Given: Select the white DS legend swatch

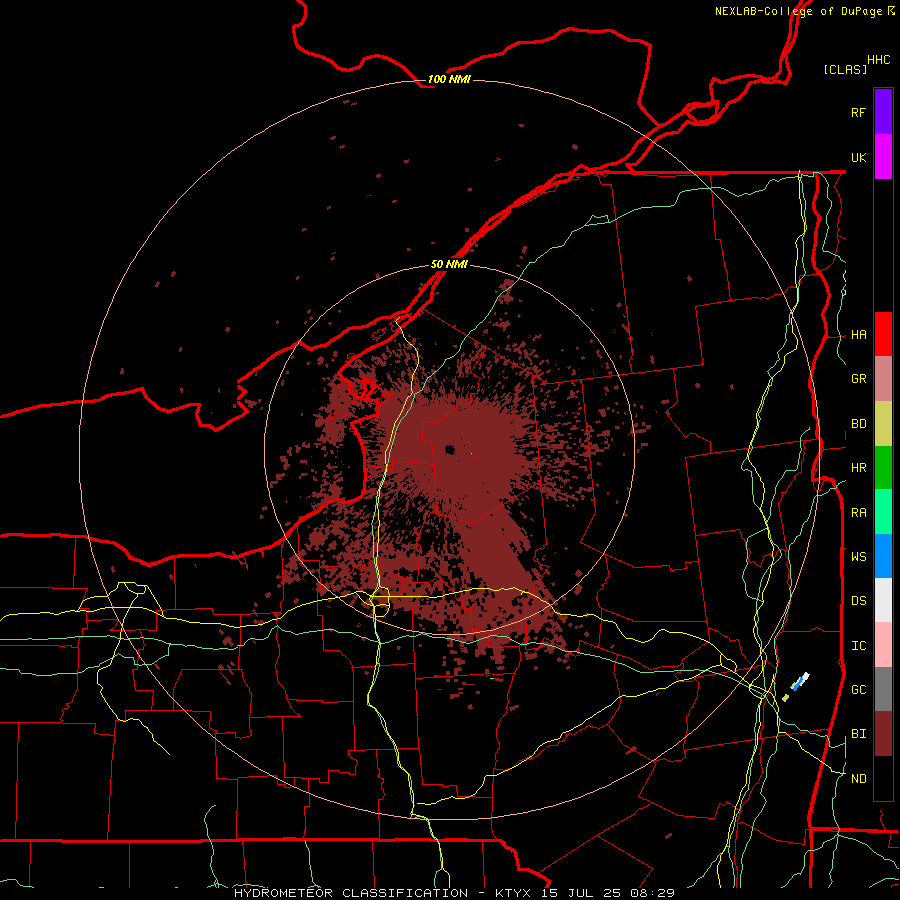Looking at the screenshot, I should click(883, 600).
